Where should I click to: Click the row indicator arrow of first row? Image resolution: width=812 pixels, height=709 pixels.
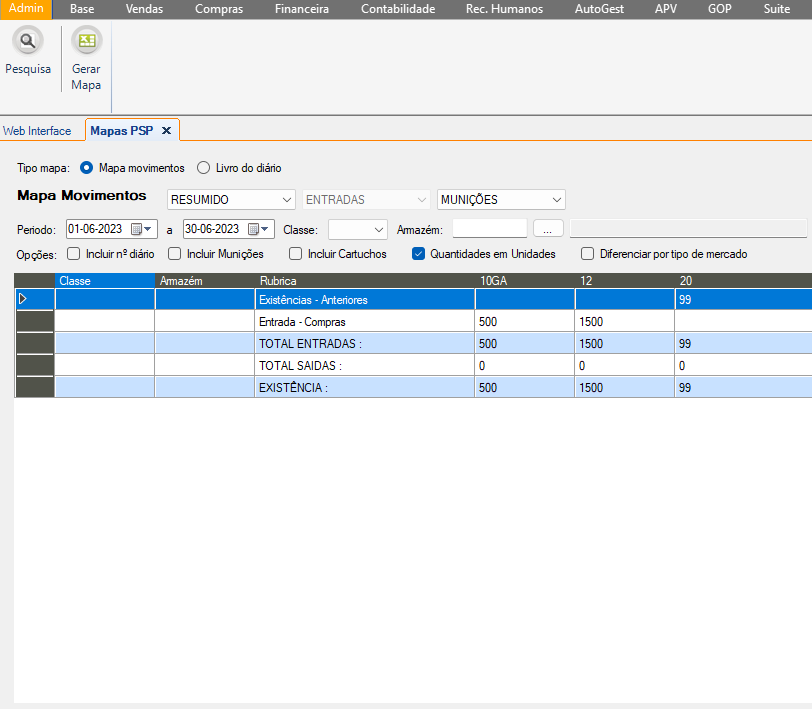pyautogui.click(x=24, y=299)
